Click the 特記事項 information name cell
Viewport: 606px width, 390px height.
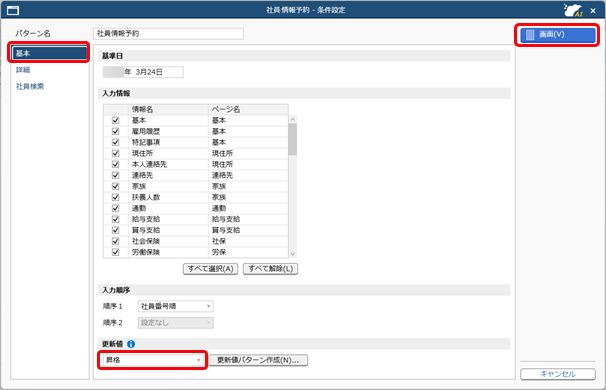[169, 142]
